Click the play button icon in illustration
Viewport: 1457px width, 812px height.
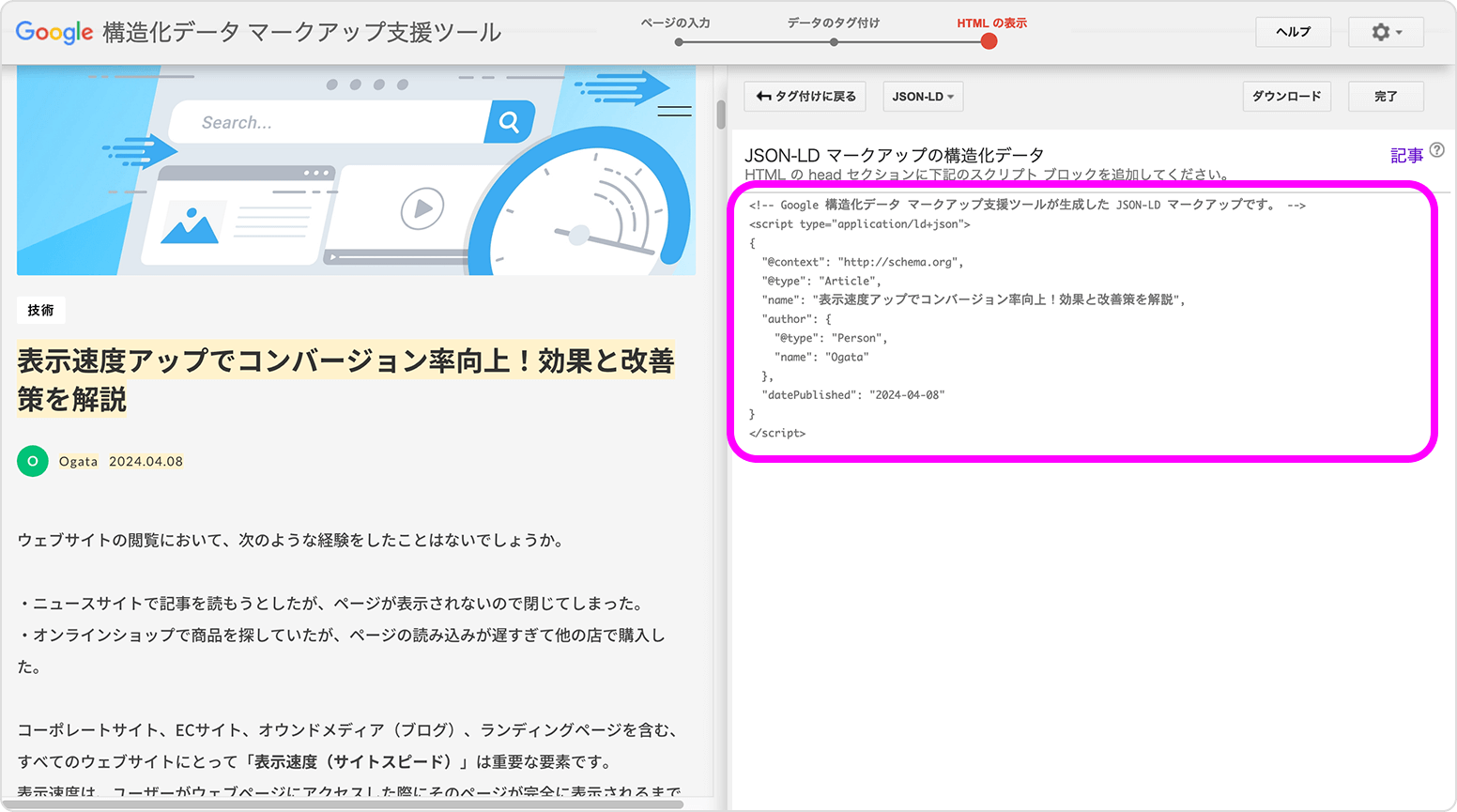422,207
